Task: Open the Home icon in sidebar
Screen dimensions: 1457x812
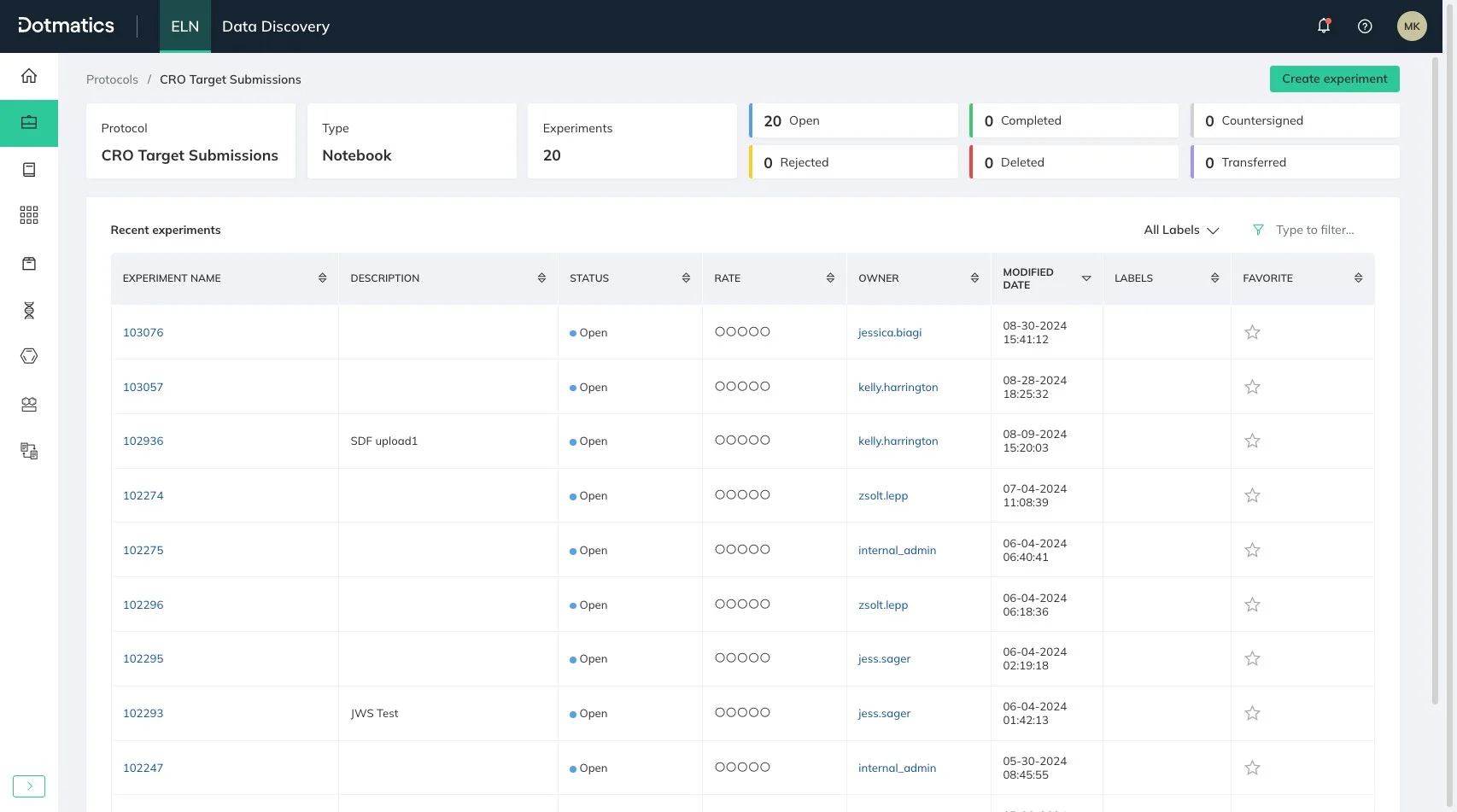Action: (29, 76)
